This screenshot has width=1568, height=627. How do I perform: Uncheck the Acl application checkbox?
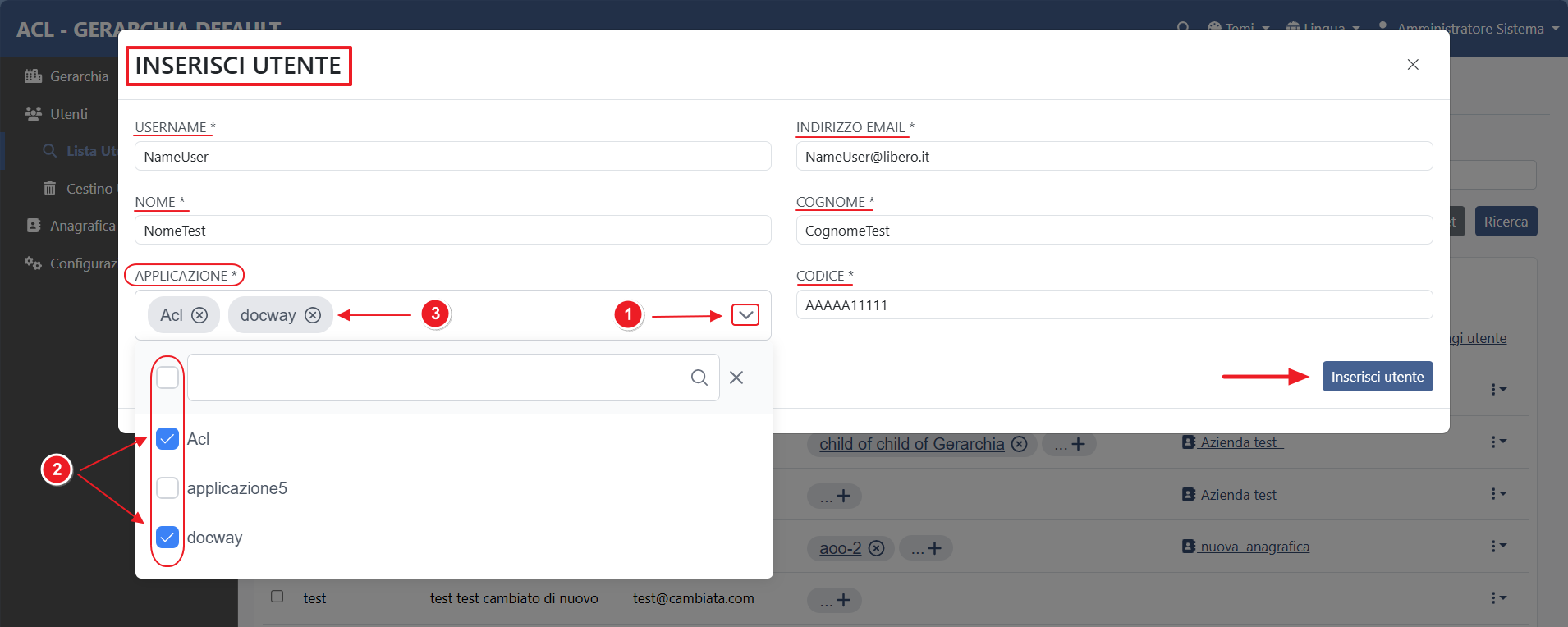(167, 439)
